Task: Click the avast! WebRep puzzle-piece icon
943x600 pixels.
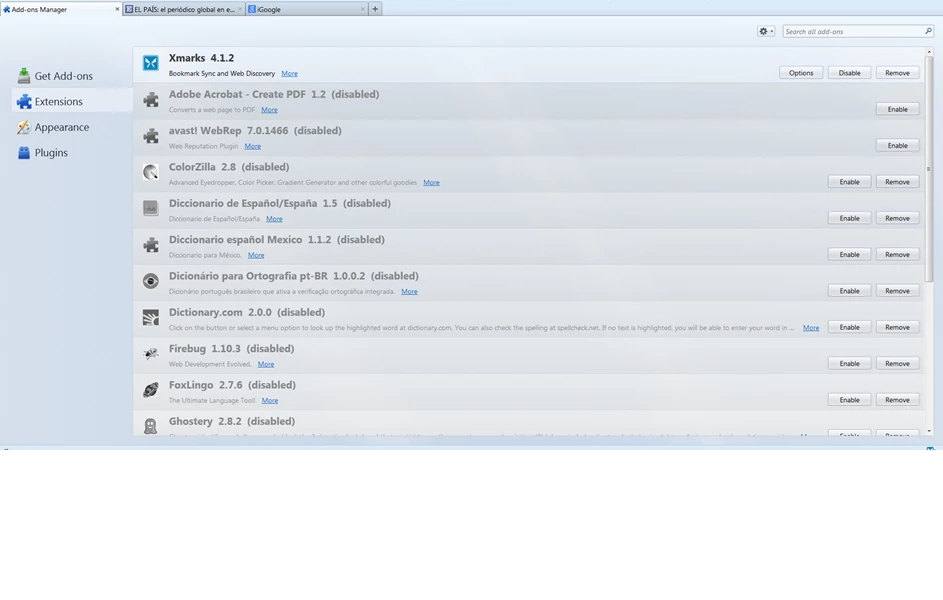Action: (x=150, y=135)
